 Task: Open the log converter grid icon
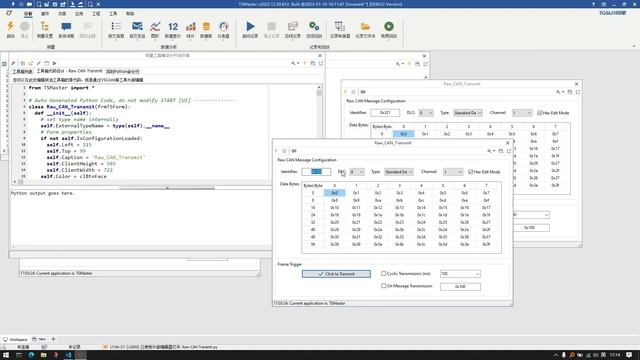point(340,27)
